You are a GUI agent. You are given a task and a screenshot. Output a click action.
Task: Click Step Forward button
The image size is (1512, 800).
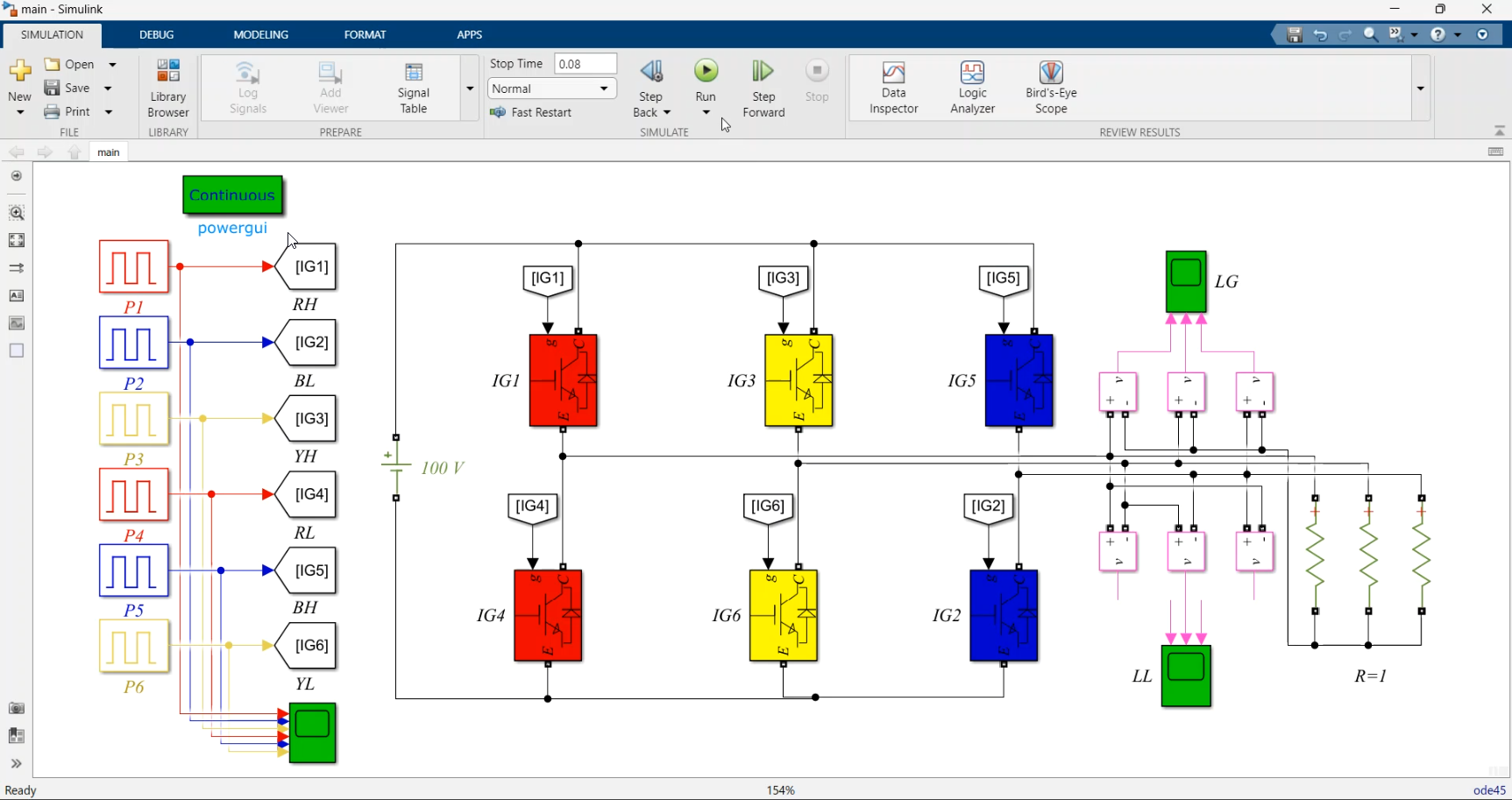pos(763,88)
